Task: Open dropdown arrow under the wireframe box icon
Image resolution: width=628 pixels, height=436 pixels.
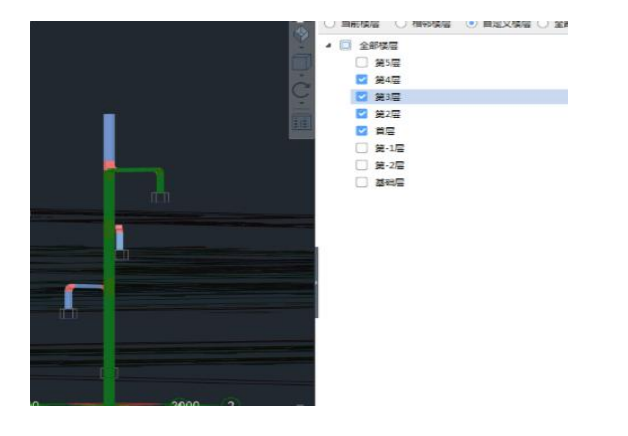Action: [x=301, y=75]
